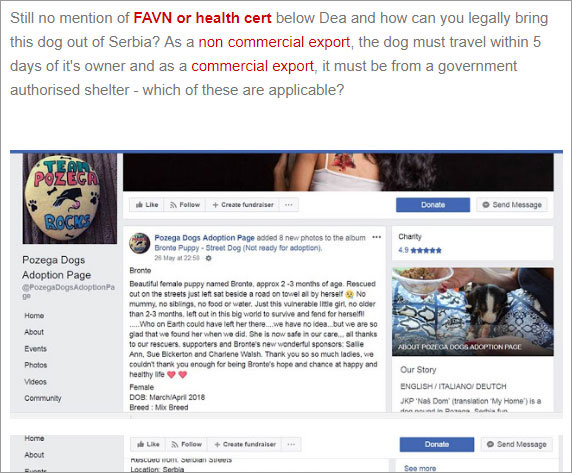
Task: Click the 4.9 star rating
Action: point(420,250)
